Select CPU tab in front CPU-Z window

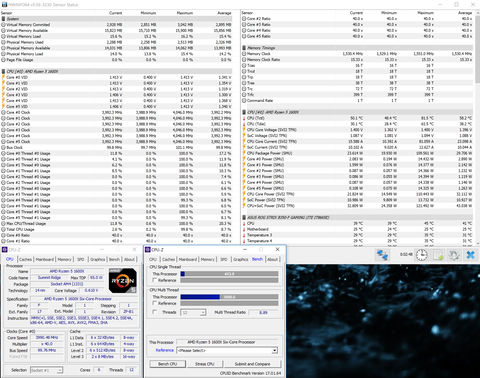[153, 259]
